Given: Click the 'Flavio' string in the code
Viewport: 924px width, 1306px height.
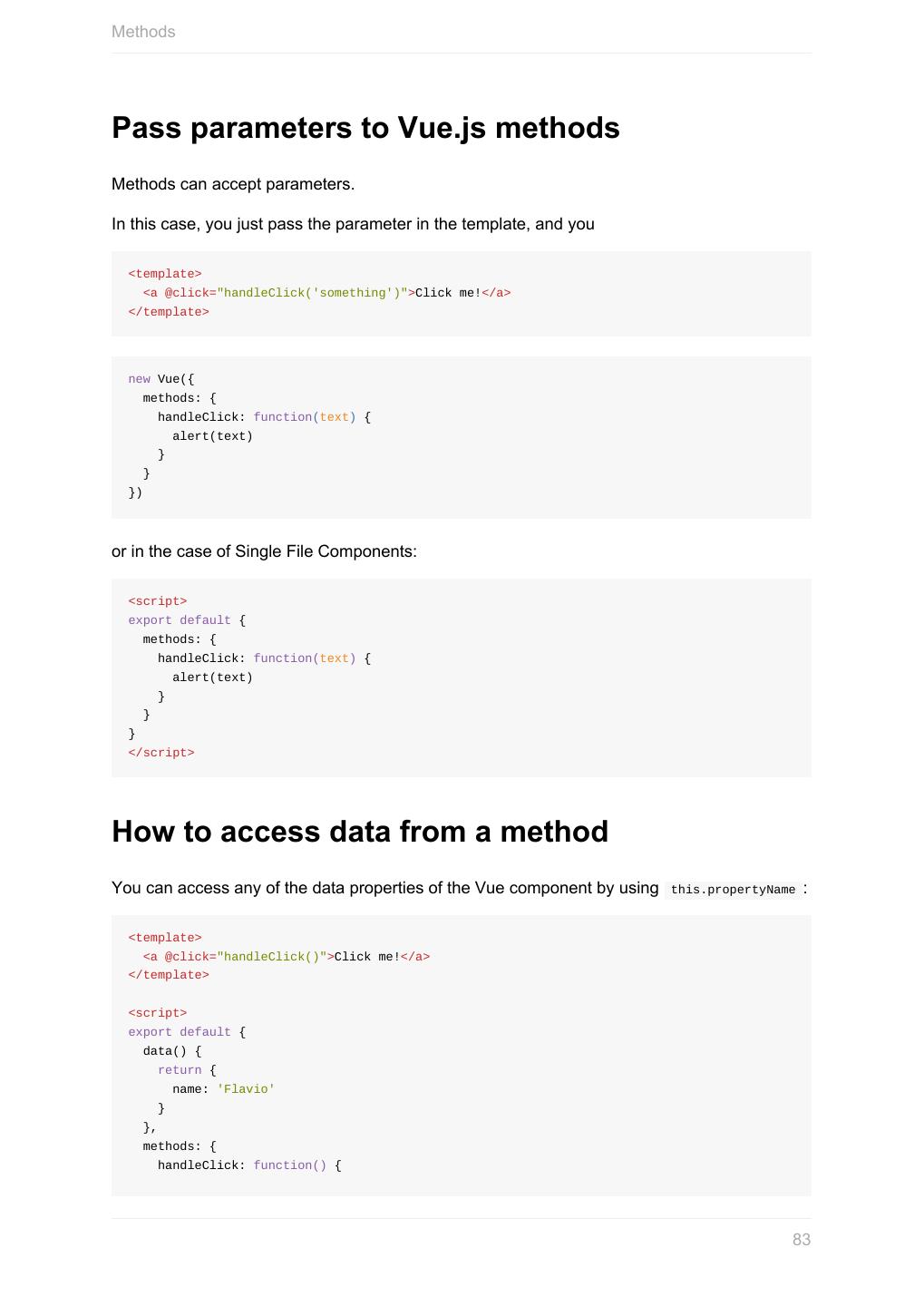Looking at the screenshot, I should pos(246,1089).
